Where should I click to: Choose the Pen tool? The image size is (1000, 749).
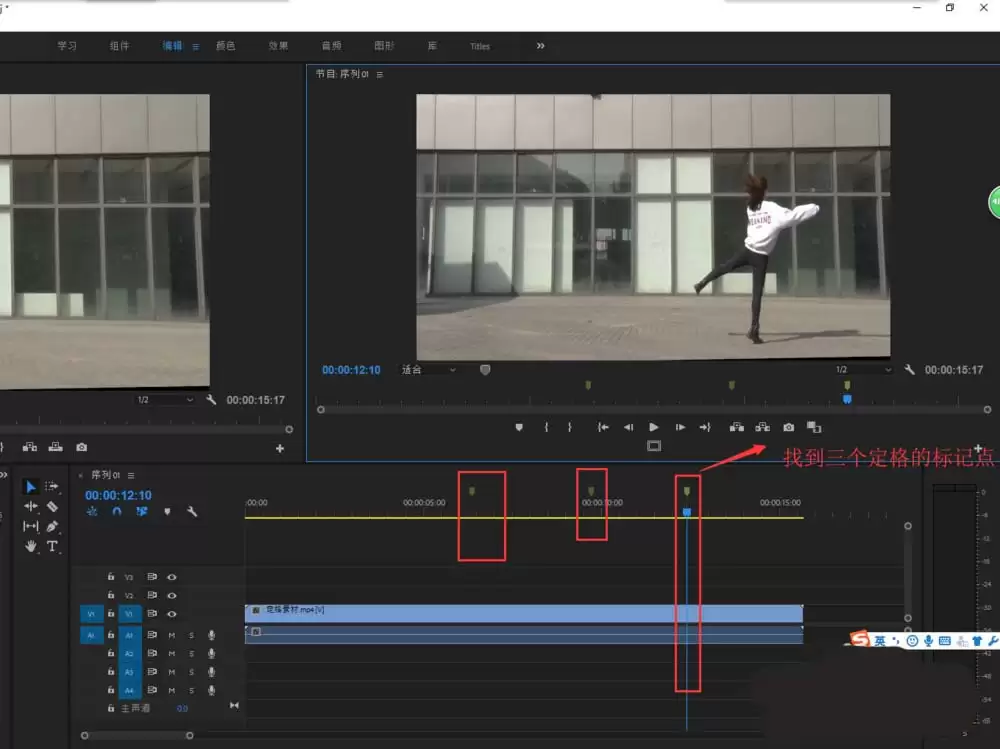tap(52, 526)
